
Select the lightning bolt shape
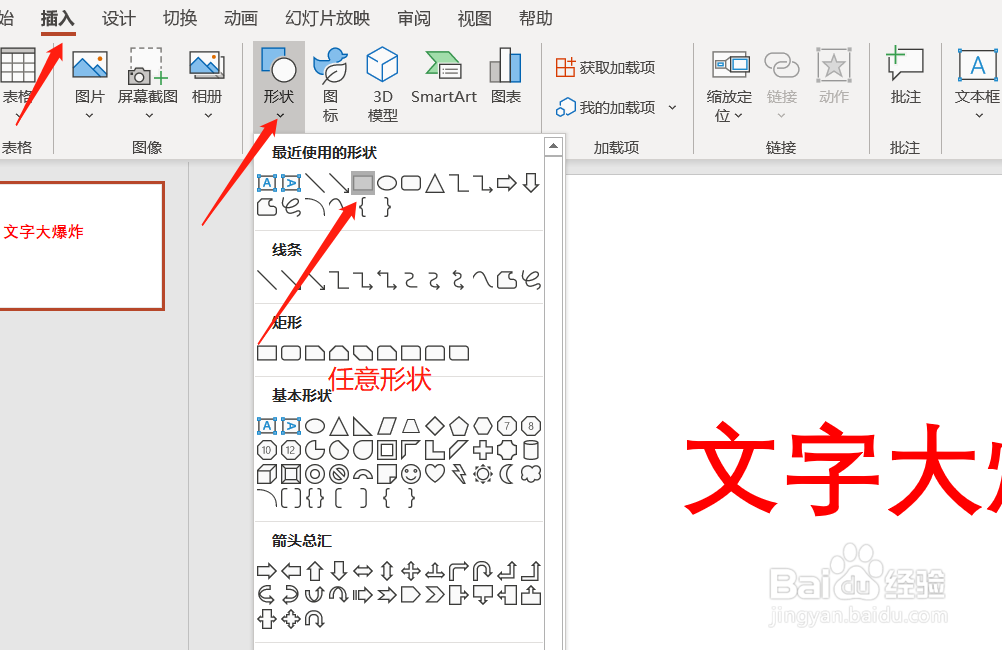(459, 474)
